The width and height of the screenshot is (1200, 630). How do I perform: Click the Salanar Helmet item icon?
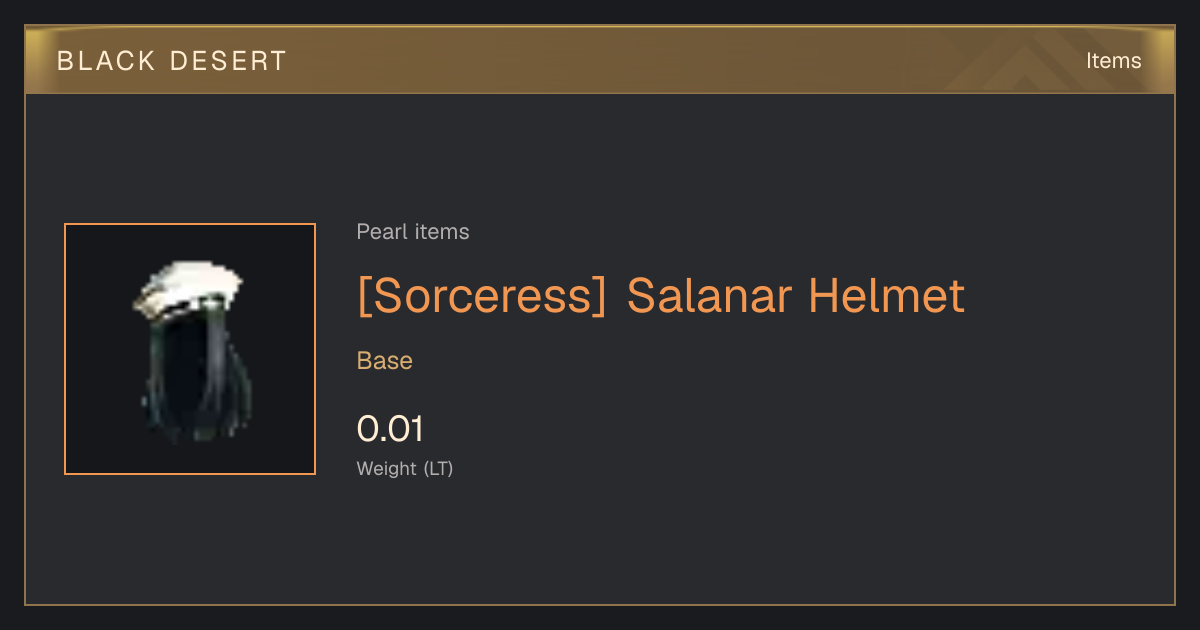click(x=190, y=349)
